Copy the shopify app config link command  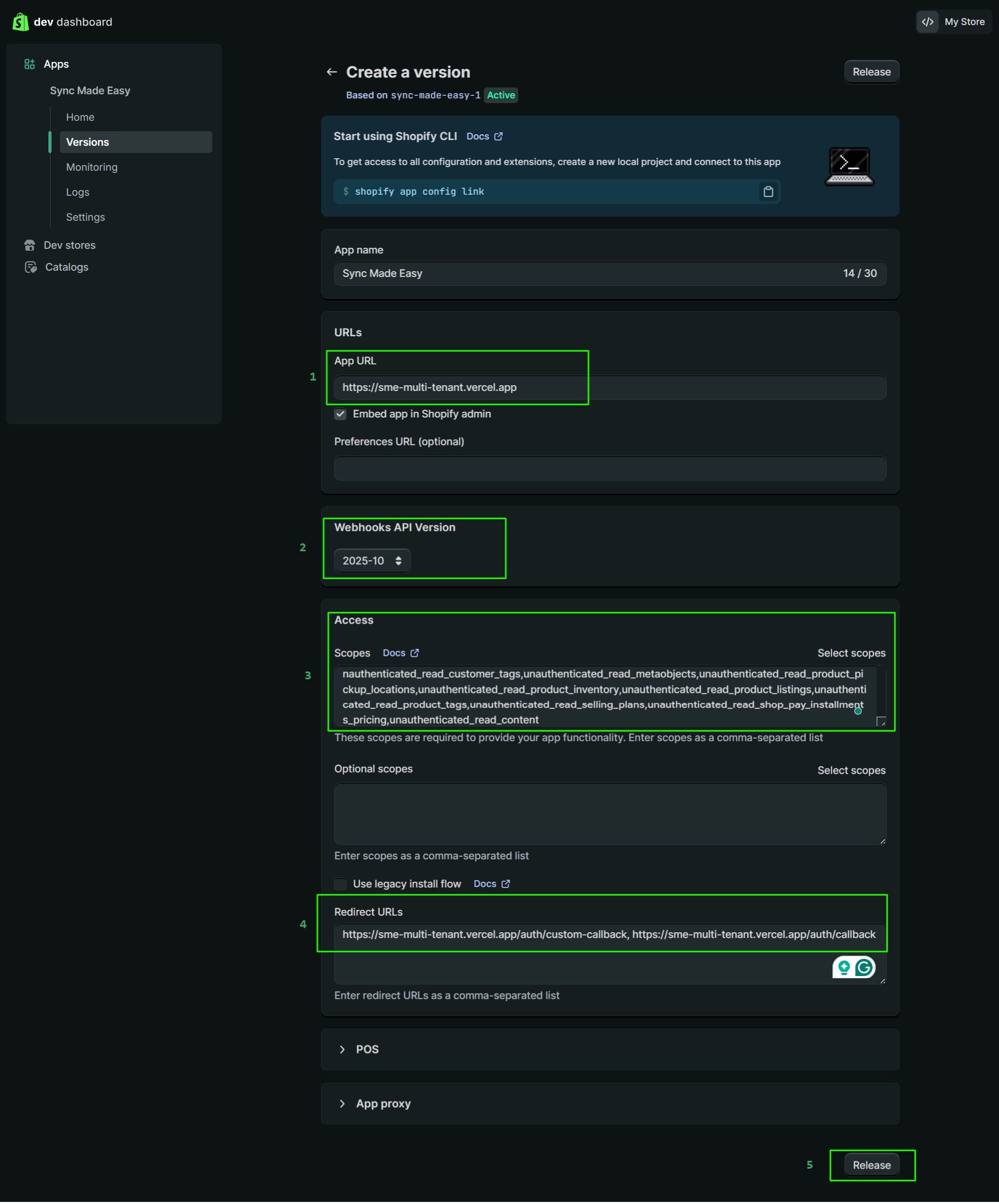tap(768, 192)
